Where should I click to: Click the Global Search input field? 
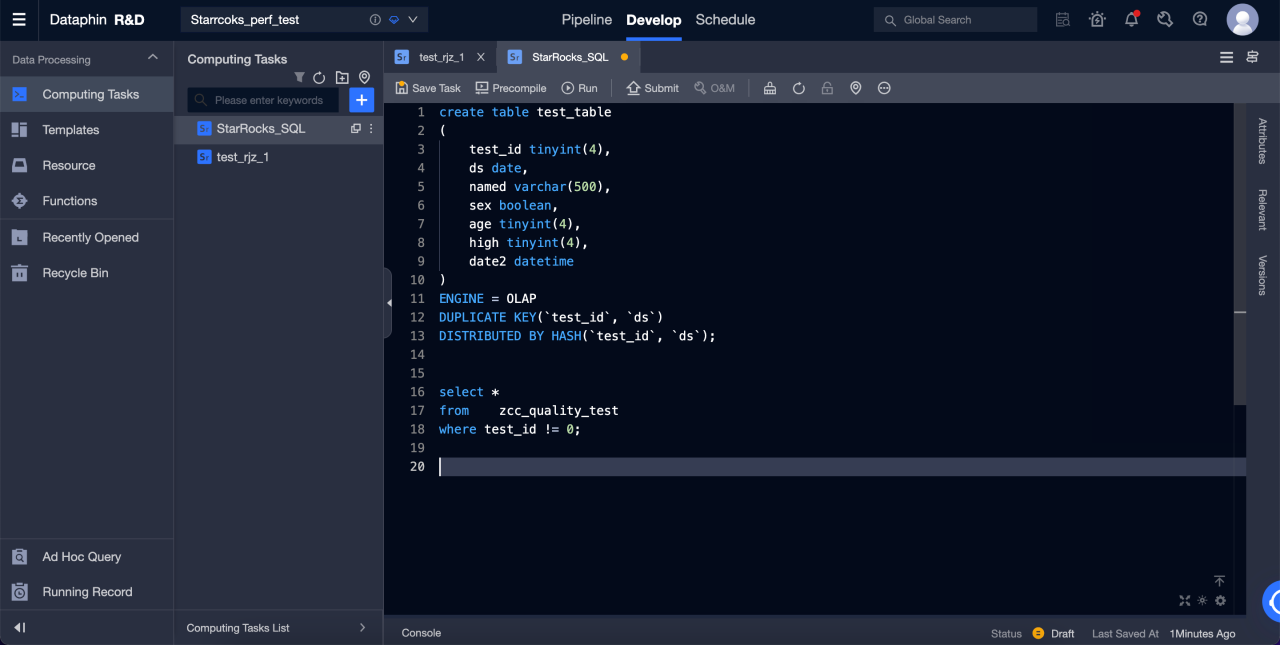coord(955,19)
